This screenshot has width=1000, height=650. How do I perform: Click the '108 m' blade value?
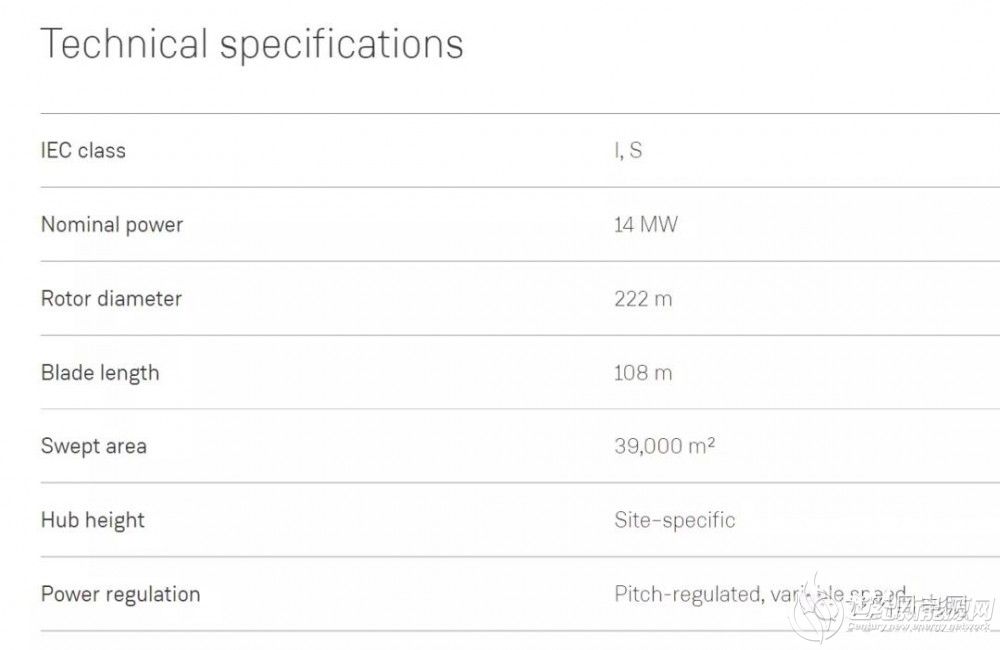point(643,373)
